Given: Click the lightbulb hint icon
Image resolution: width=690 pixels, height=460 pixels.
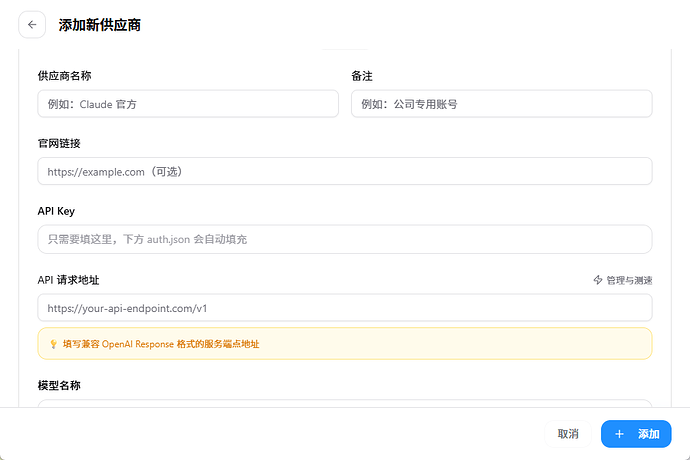Looking at the screenshot, I should click(x=53, y=344).
